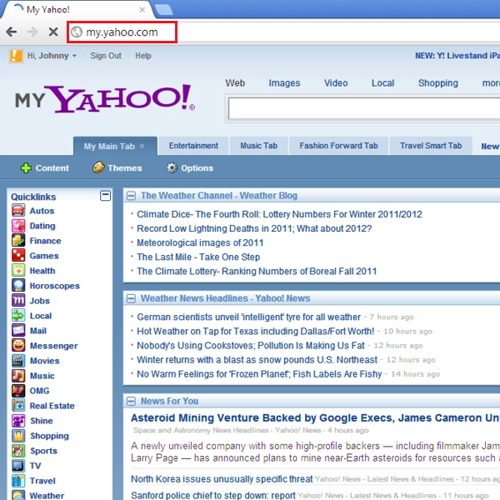Click the Options gear icon
The height and width of the screenshot is (500, 500).
172,168
